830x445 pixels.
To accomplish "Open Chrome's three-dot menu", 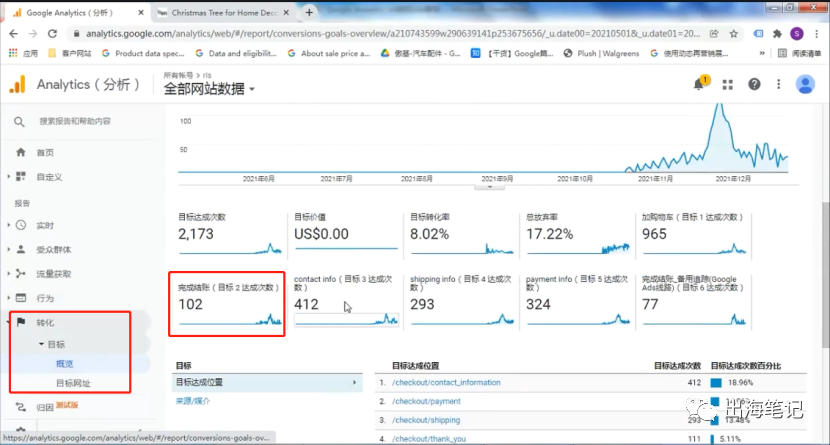I will coord(817,33).
